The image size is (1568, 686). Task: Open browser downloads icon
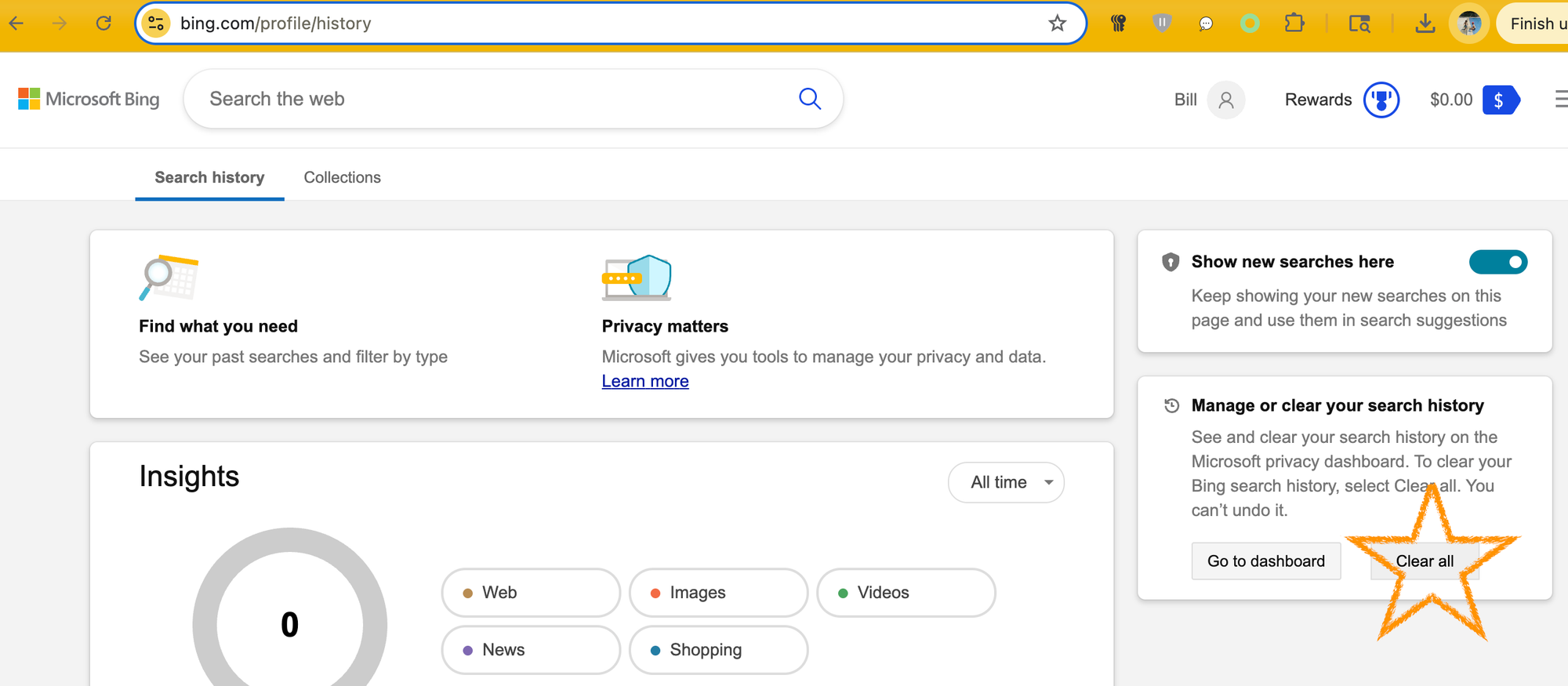1425,24
